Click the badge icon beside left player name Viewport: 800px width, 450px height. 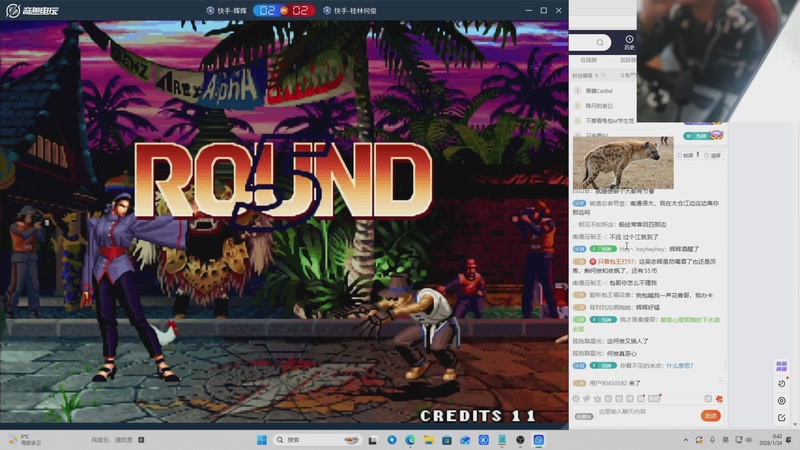point(210,10)
